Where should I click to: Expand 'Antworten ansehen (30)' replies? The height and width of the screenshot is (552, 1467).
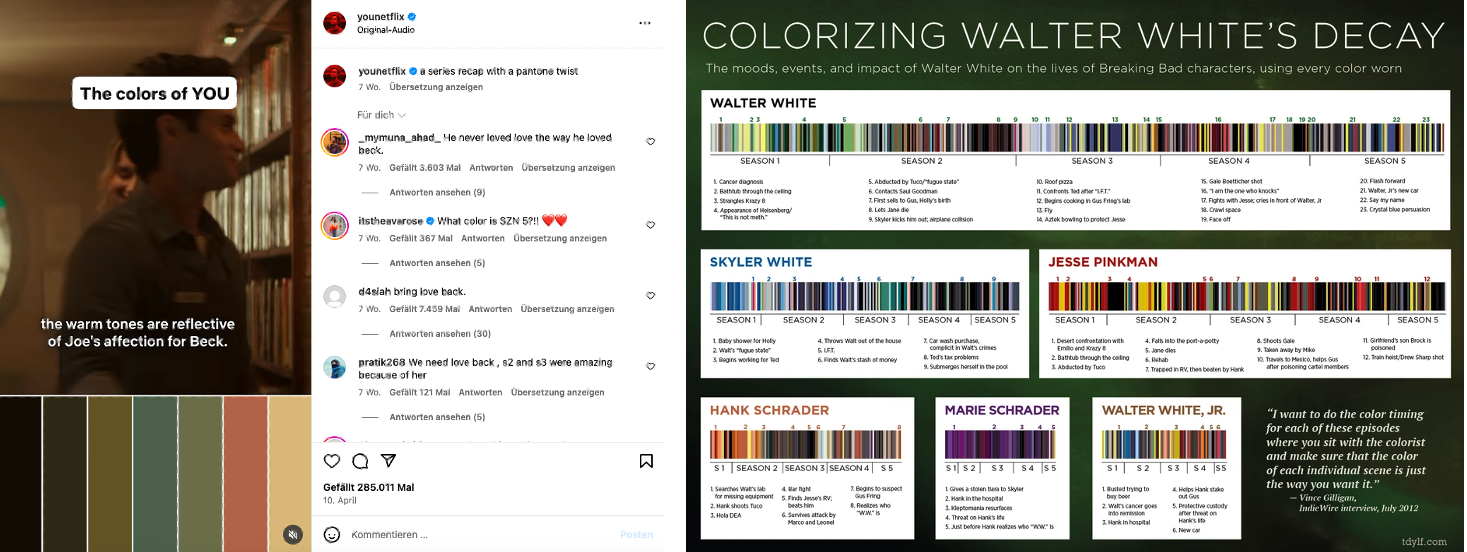pos(439,334)
